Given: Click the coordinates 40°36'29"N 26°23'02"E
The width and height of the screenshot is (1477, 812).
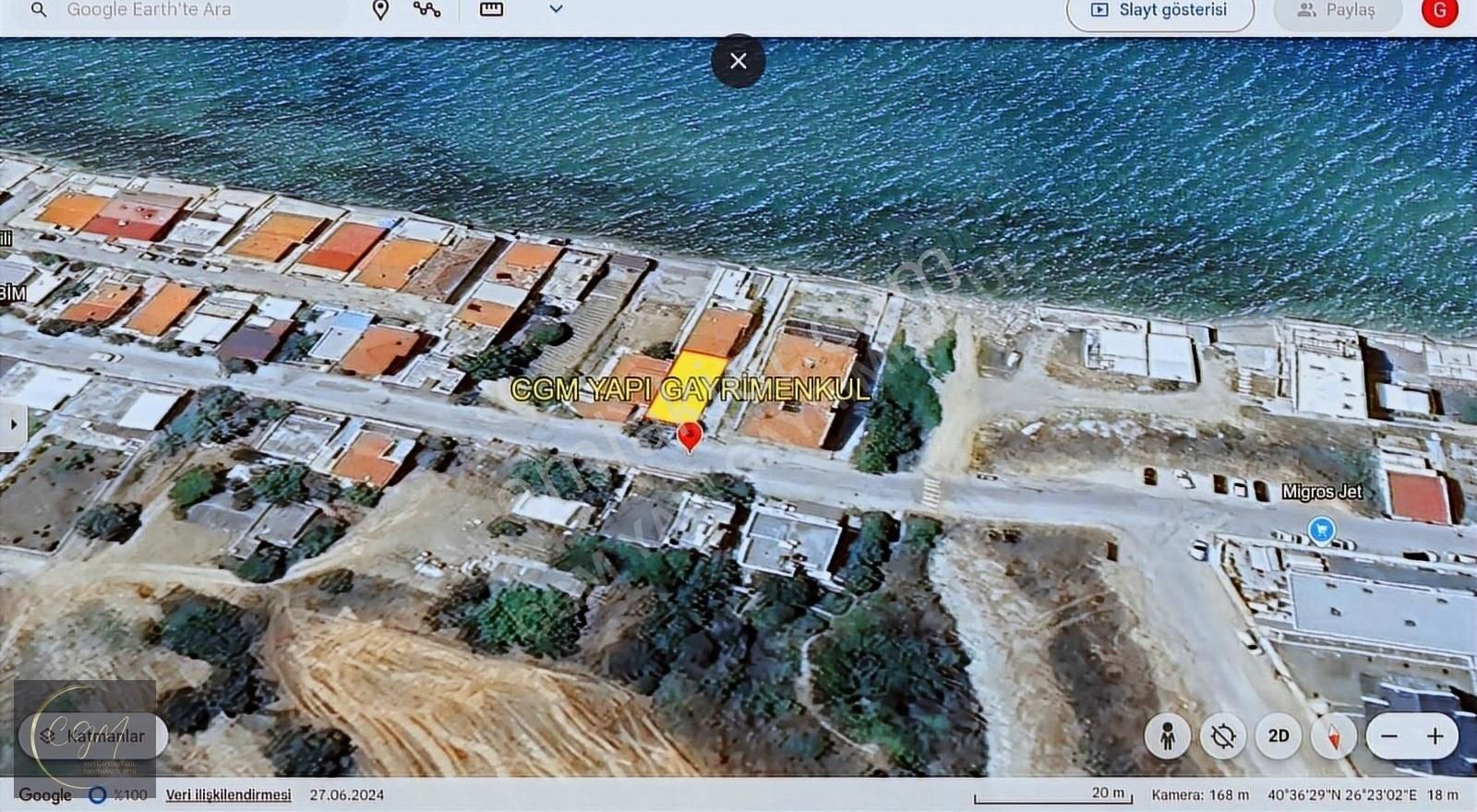Looking at the screenshot, I should click(x=1342, y=794).
